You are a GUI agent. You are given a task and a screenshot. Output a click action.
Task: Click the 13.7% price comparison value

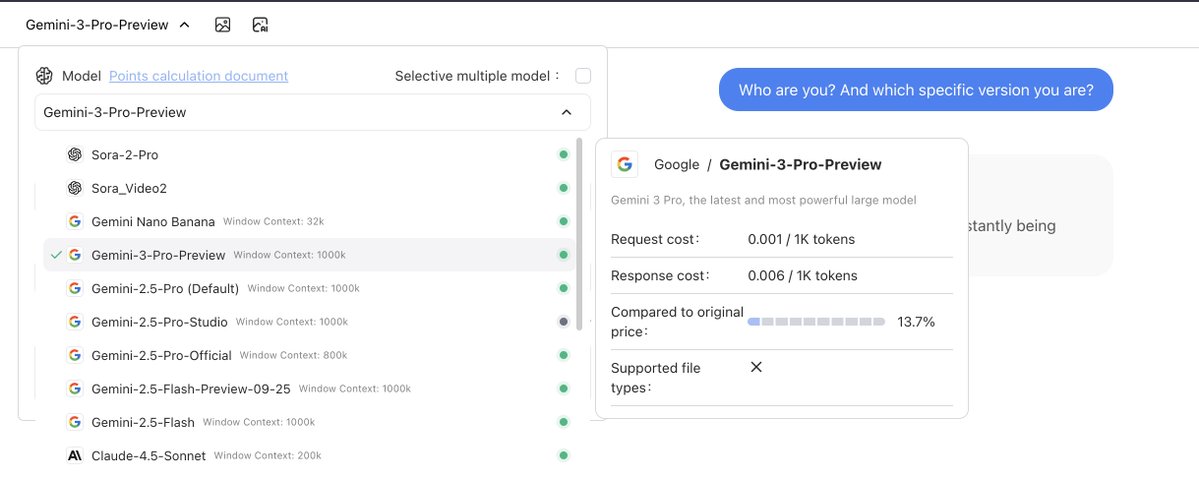[916, 322]
